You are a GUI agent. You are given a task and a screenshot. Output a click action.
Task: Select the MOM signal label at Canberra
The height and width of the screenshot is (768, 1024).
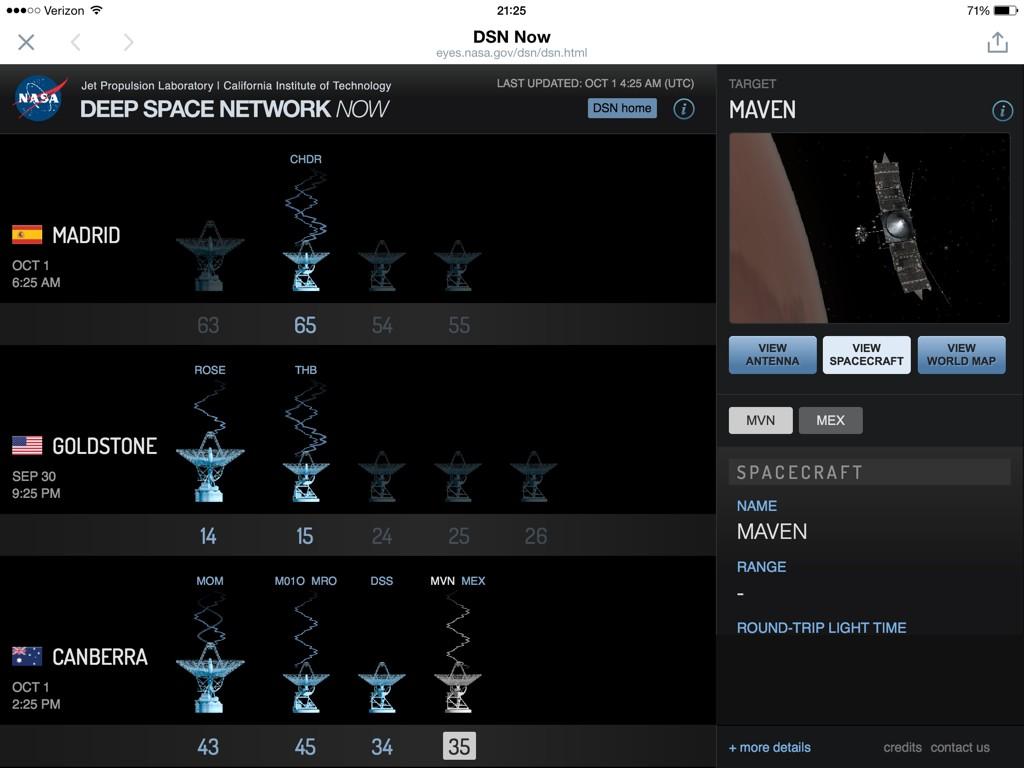point(210,581)
